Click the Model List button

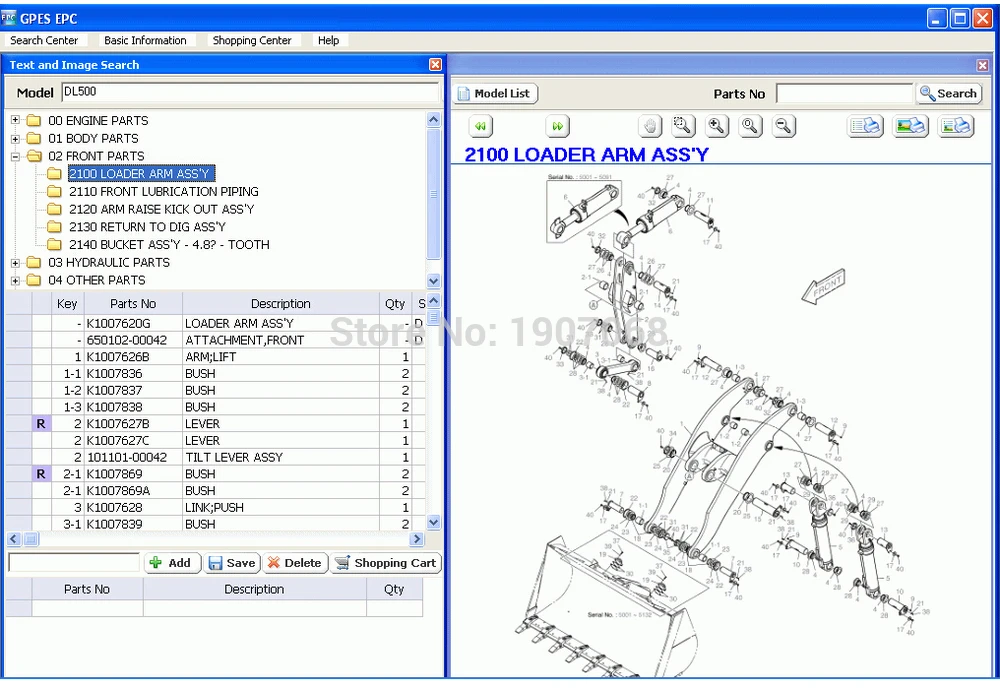point(496,94)
